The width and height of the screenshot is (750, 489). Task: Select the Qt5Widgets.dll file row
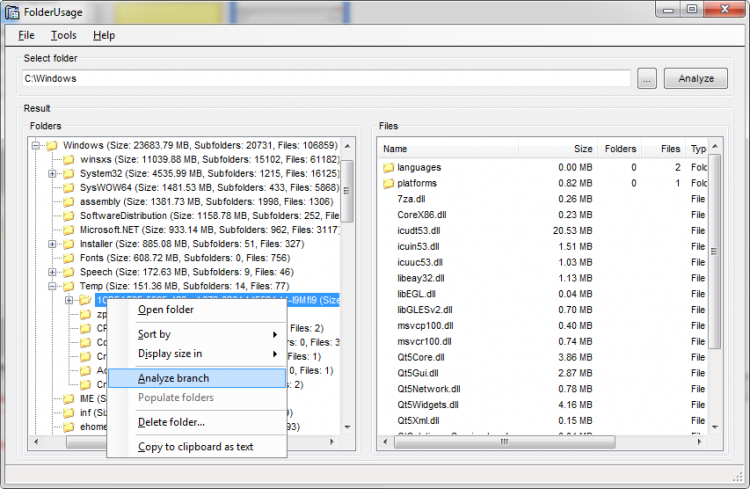(x=544, y=405)
